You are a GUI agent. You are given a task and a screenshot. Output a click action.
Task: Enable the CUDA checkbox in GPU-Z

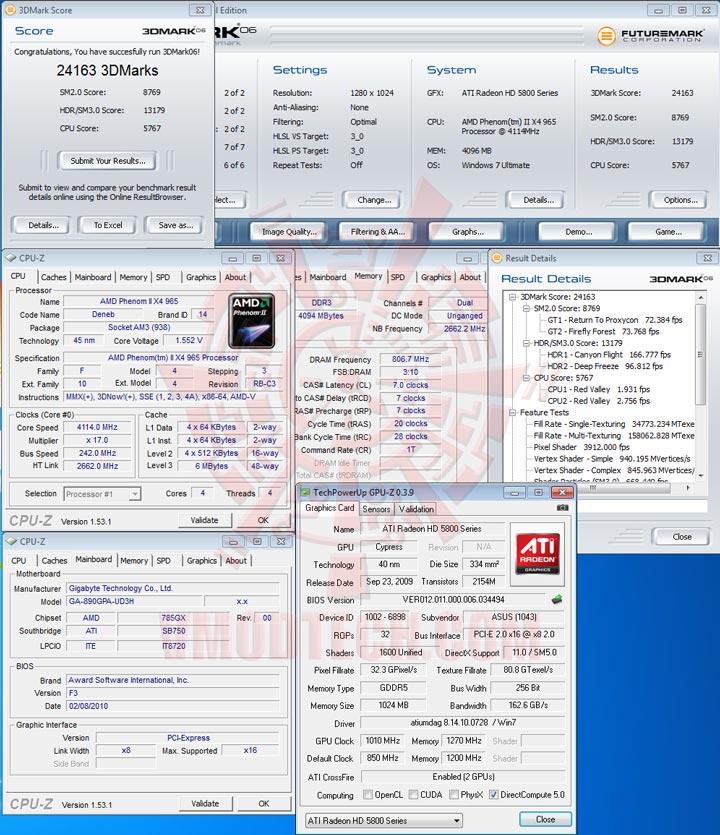click(x=413, y=795)
